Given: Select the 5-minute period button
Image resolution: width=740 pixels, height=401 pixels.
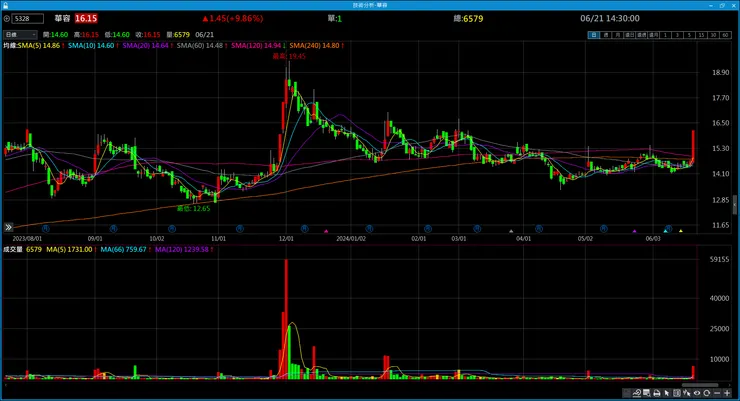Looking at the screenshot, I should [x=690, y=35].
